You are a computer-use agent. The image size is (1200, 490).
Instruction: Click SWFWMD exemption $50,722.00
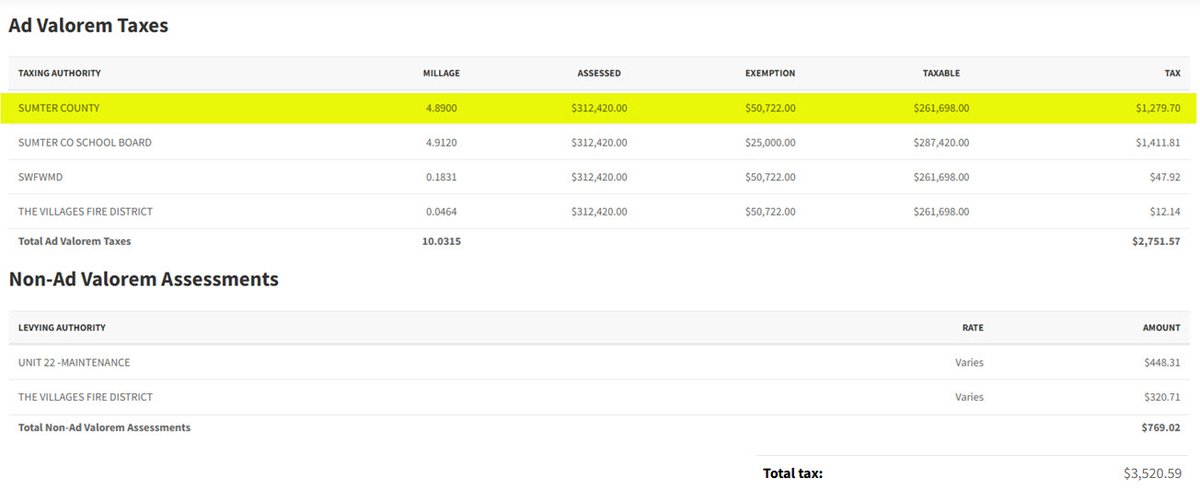tap(770, 177)
